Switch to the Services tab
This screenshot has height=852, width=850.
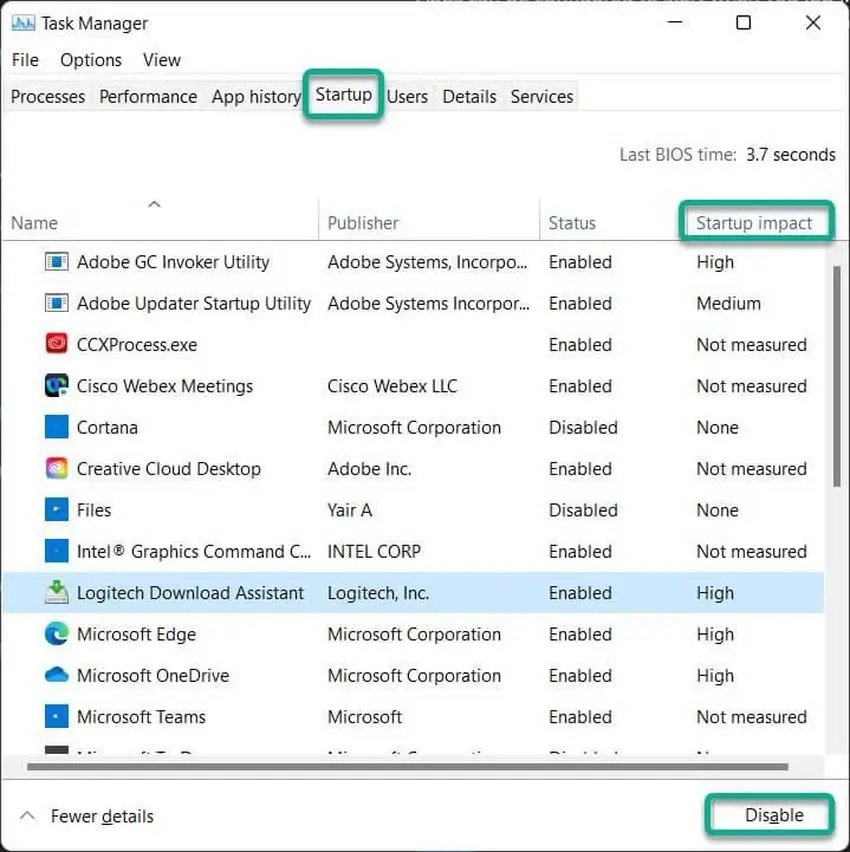[x=542, y=97]
